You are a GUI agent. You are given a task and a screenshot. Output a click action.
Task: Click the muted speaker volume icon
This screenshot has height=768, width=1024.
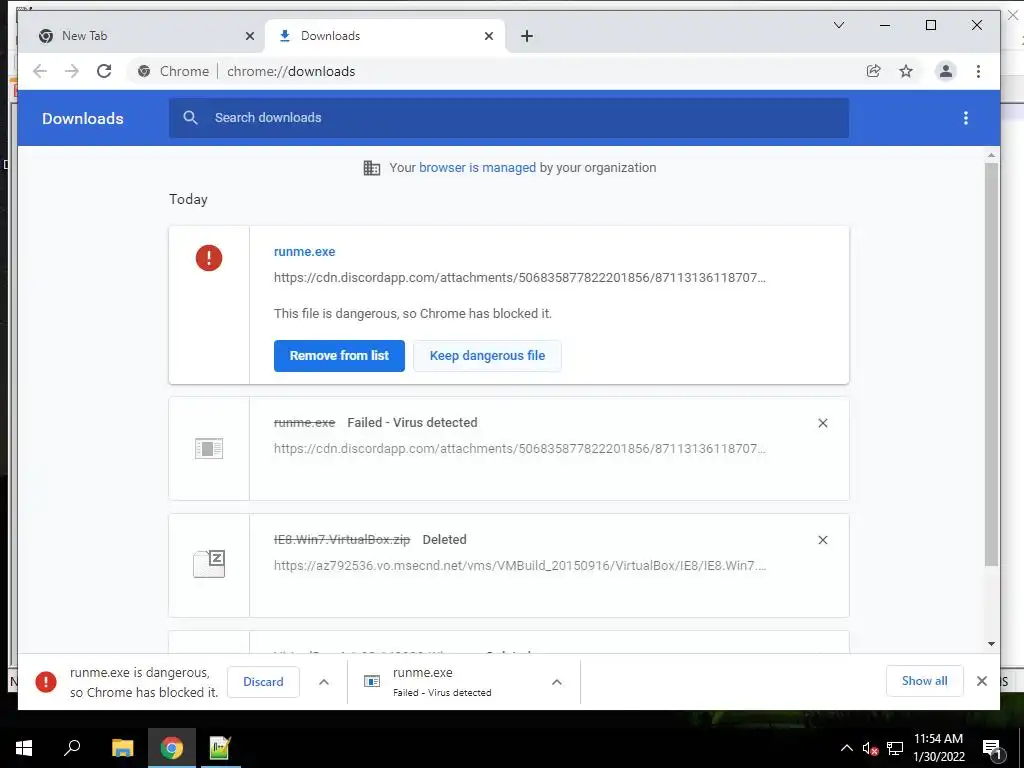click(870, 748)
